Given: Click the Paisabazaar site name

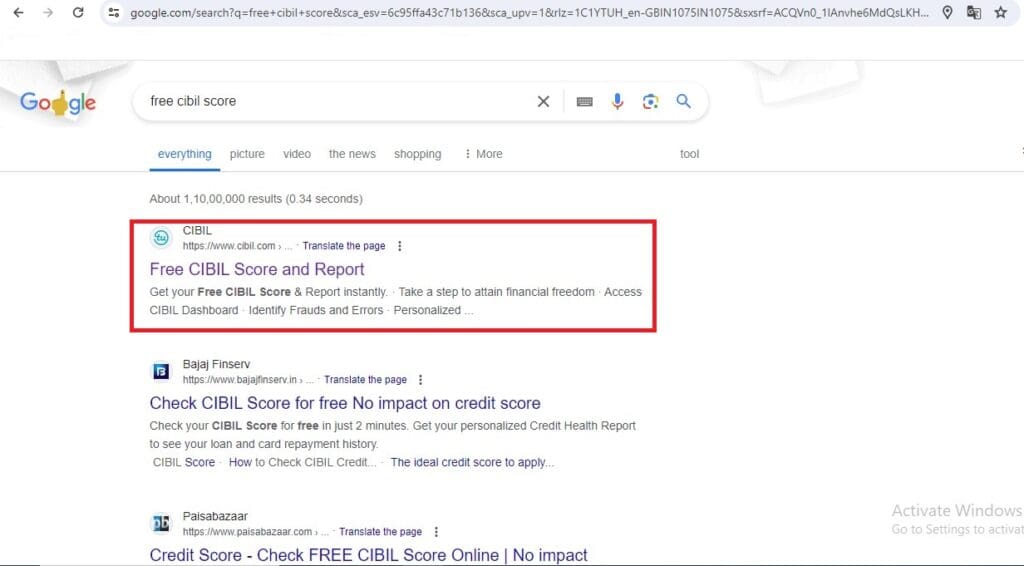Looking at the screenshot, I should [215, 516].
